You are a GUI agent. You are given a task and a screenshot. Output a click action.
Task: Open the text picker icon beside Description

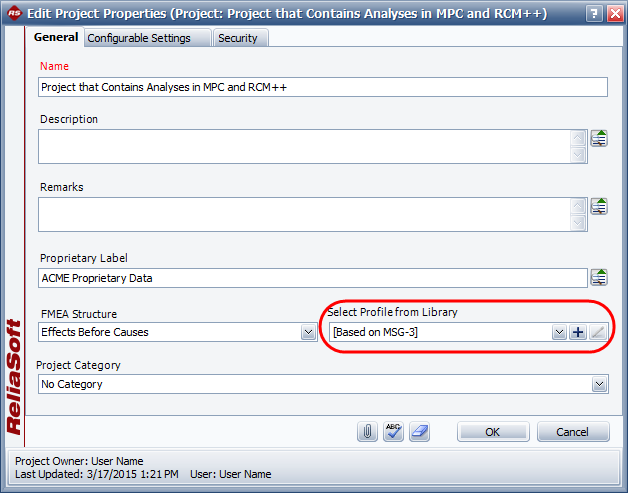click(x=599, y=139)
